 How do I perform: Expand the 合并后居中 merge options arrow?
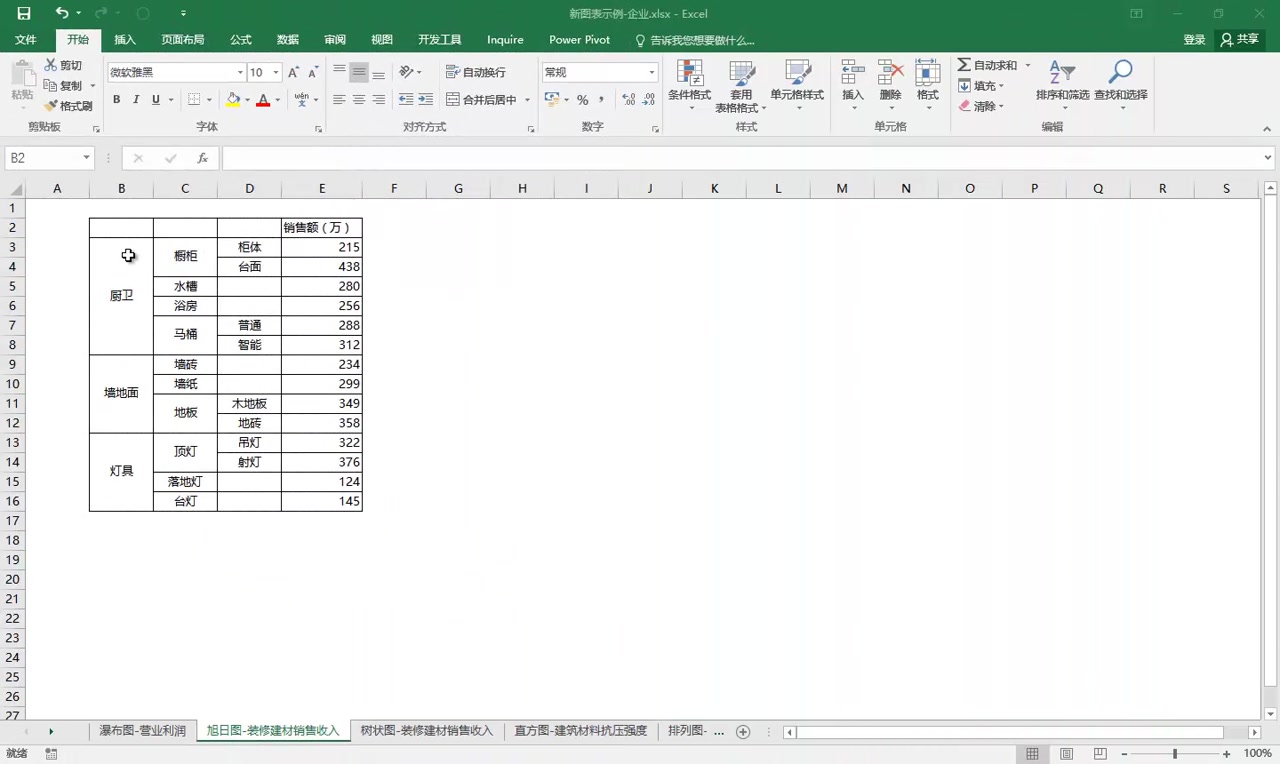[527, 100]
